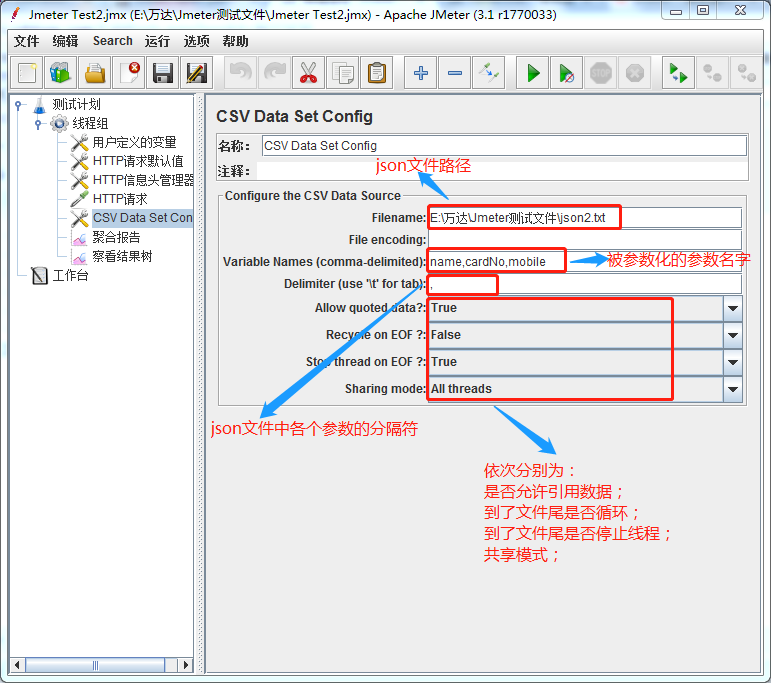
Task: Open the Templates toolbar icon
Action: 60,73
